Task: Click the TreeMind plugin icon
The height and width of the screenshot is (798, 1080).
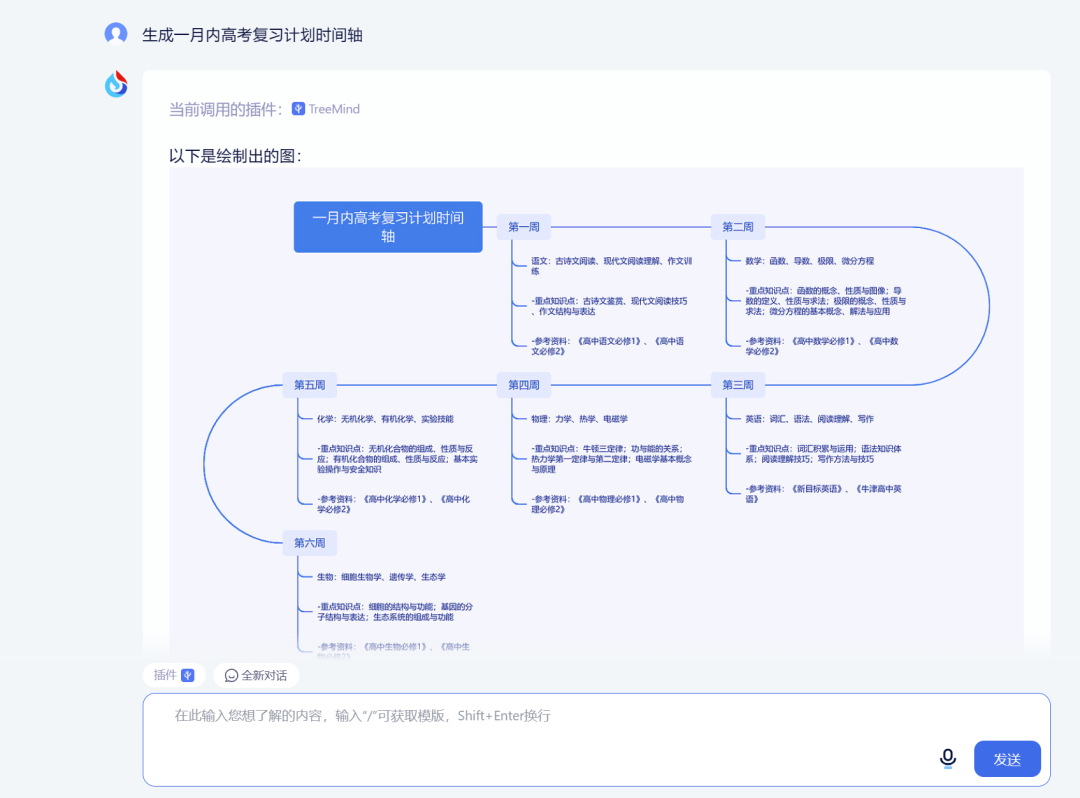Action: point(298,109)
